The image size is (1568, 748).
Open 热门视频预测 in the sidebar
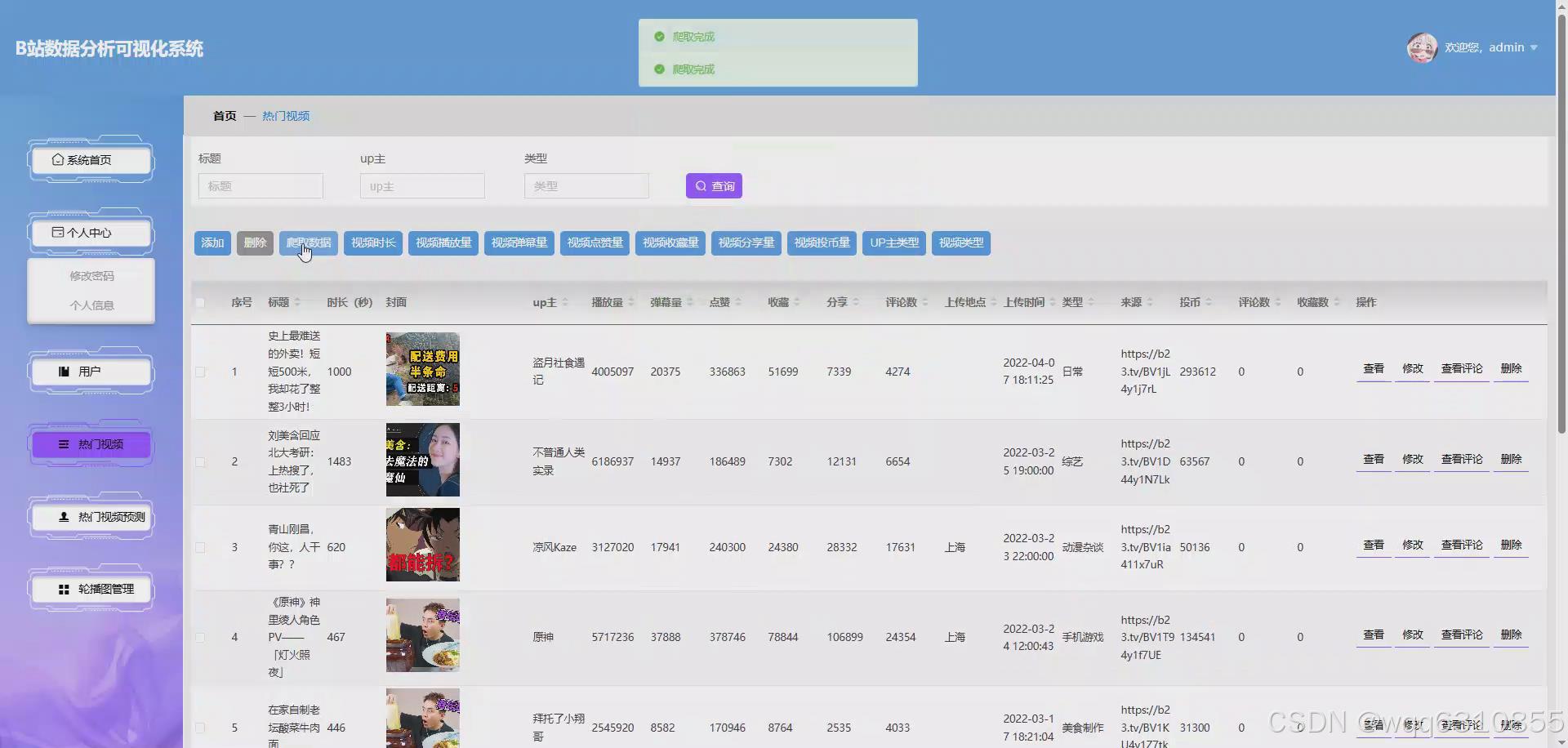pyautogui.click(x=91, y=517)
